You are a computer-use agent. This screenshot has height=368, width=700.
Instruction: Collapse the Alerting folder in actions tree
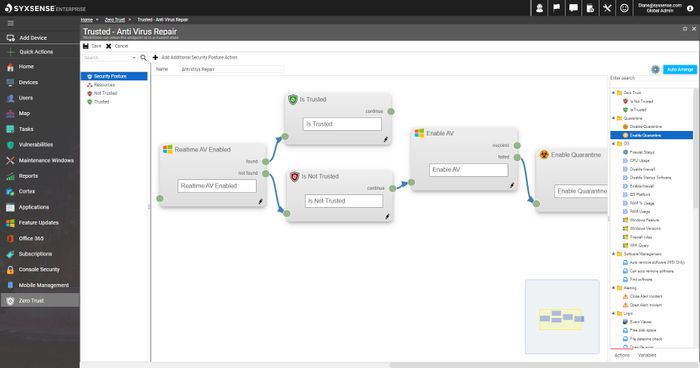click(613, 288)
